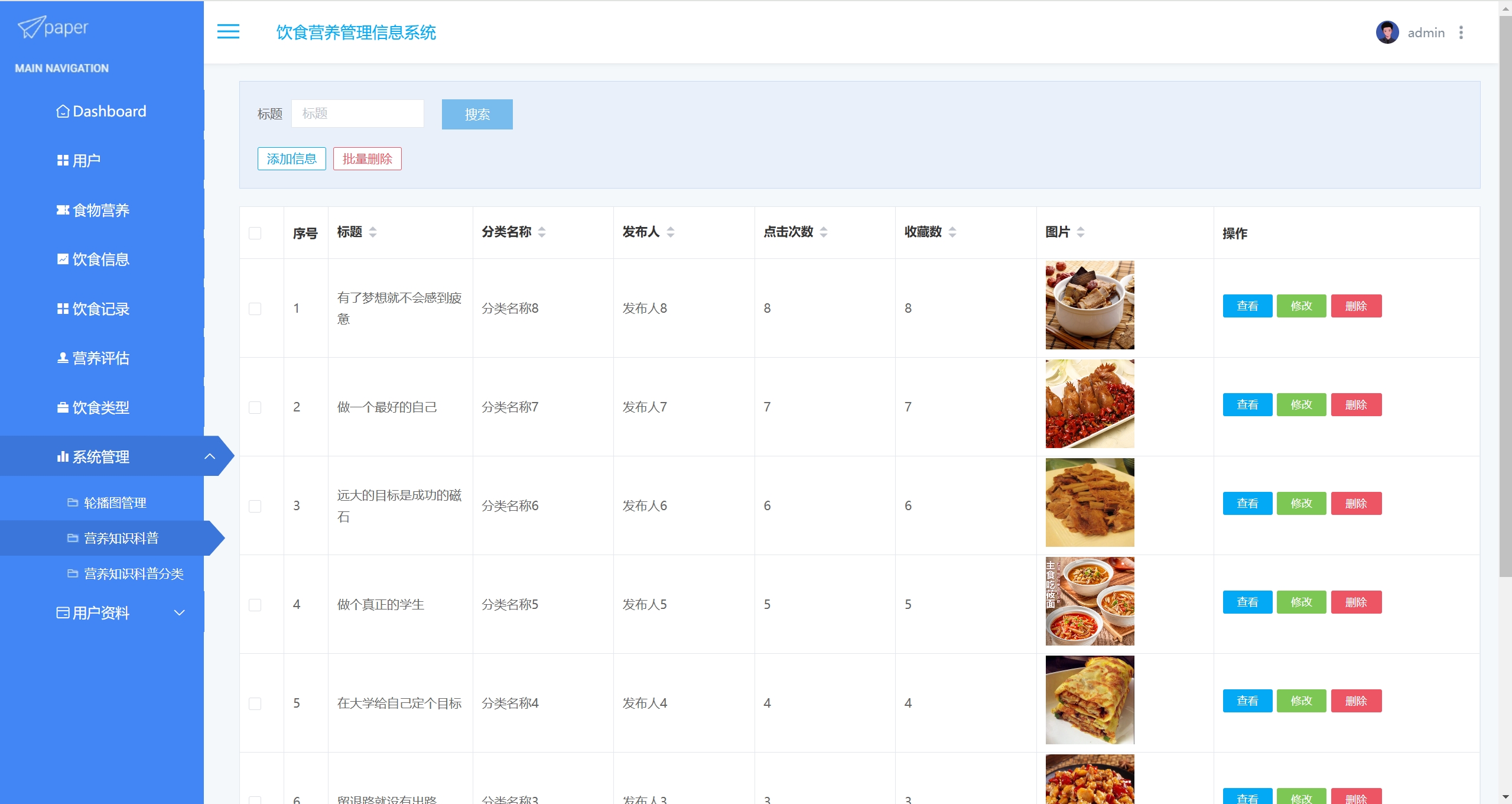This screenshot has width=1512, height=804.
Task: Open the spicy chicken thumbnail in row 2
Action: (1090, 404)
